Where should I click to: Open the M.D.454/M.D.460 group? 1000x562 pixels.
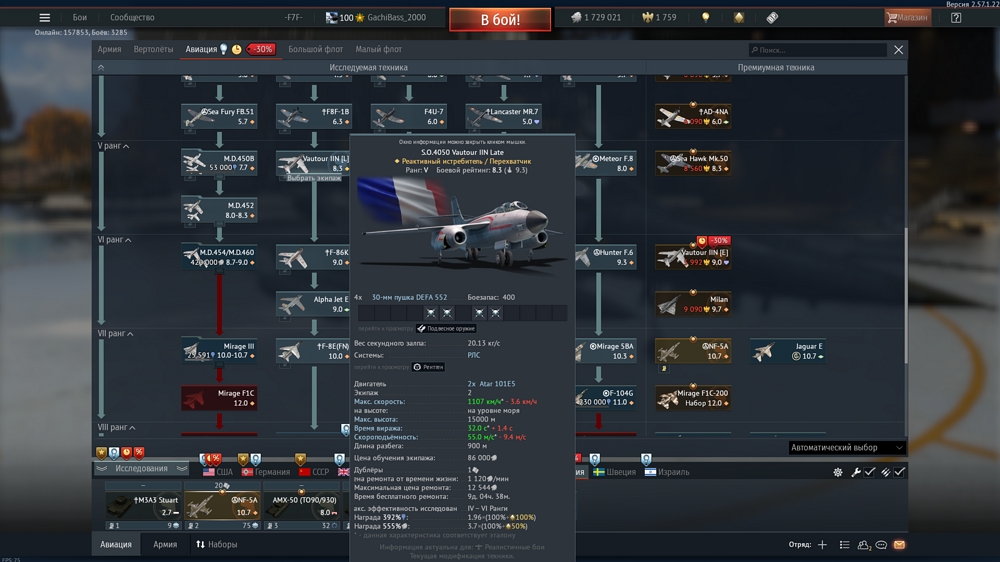tap(219, 257)
